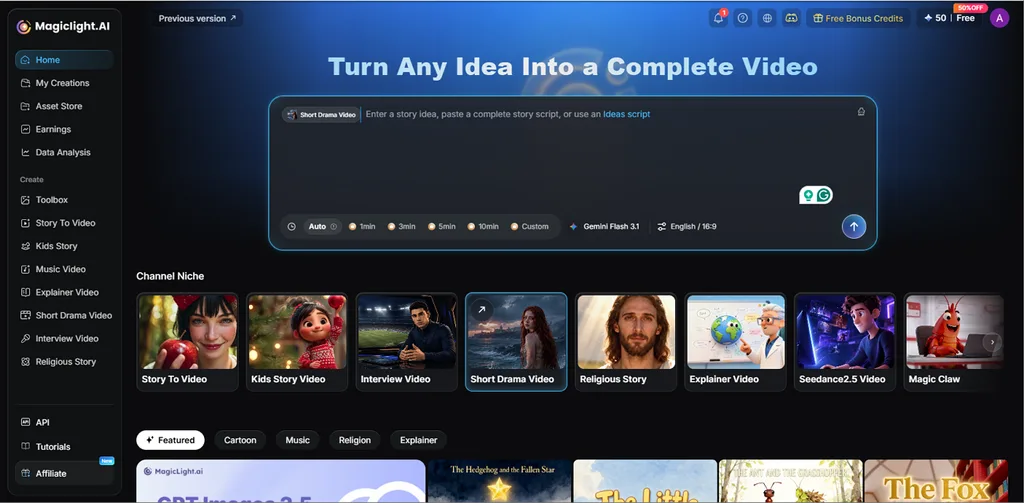Click the duration clock icon
The width and height of the screenshot is (1024, 503).
[291, 227]
